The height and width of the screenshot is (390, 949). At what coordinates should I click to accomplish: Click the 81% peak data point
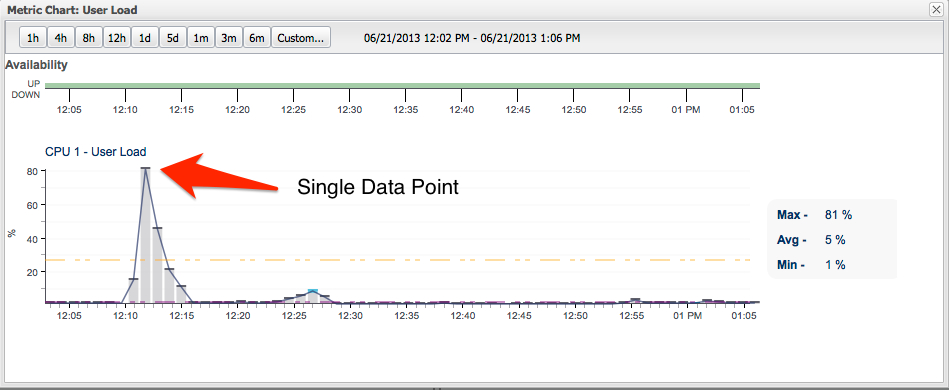145,168
